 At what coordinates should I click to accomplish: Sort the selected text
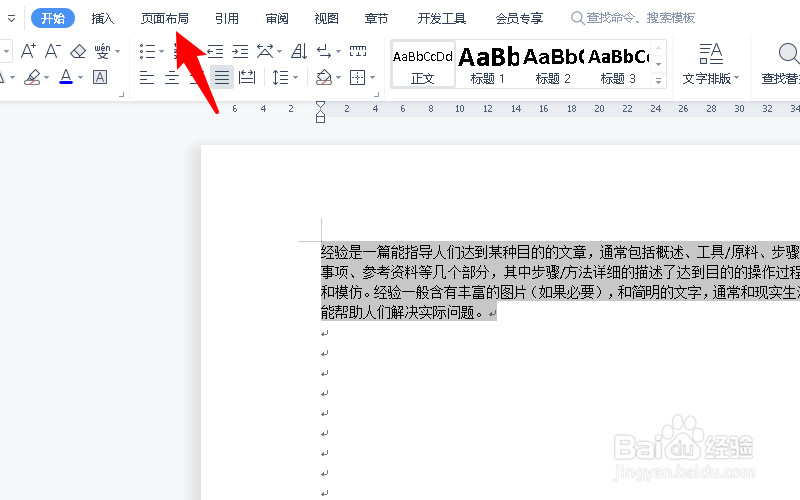point(299,51)
